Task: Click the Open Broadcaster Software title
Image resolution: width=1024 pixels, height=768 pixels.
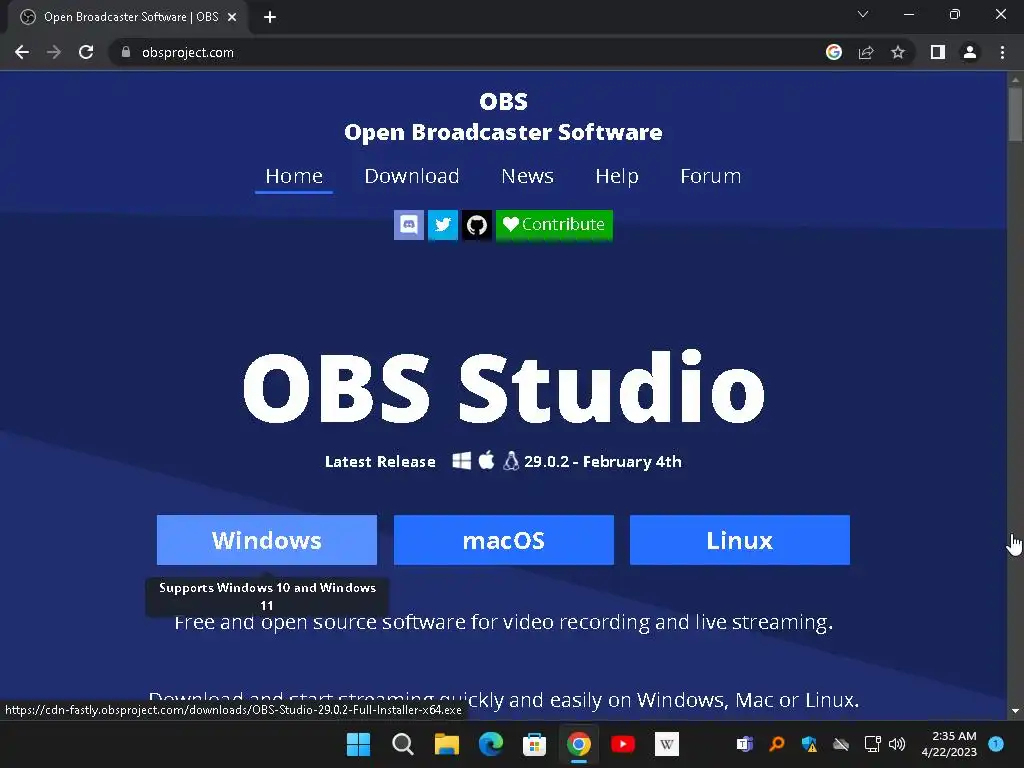Action: click(x=504, y=132)
